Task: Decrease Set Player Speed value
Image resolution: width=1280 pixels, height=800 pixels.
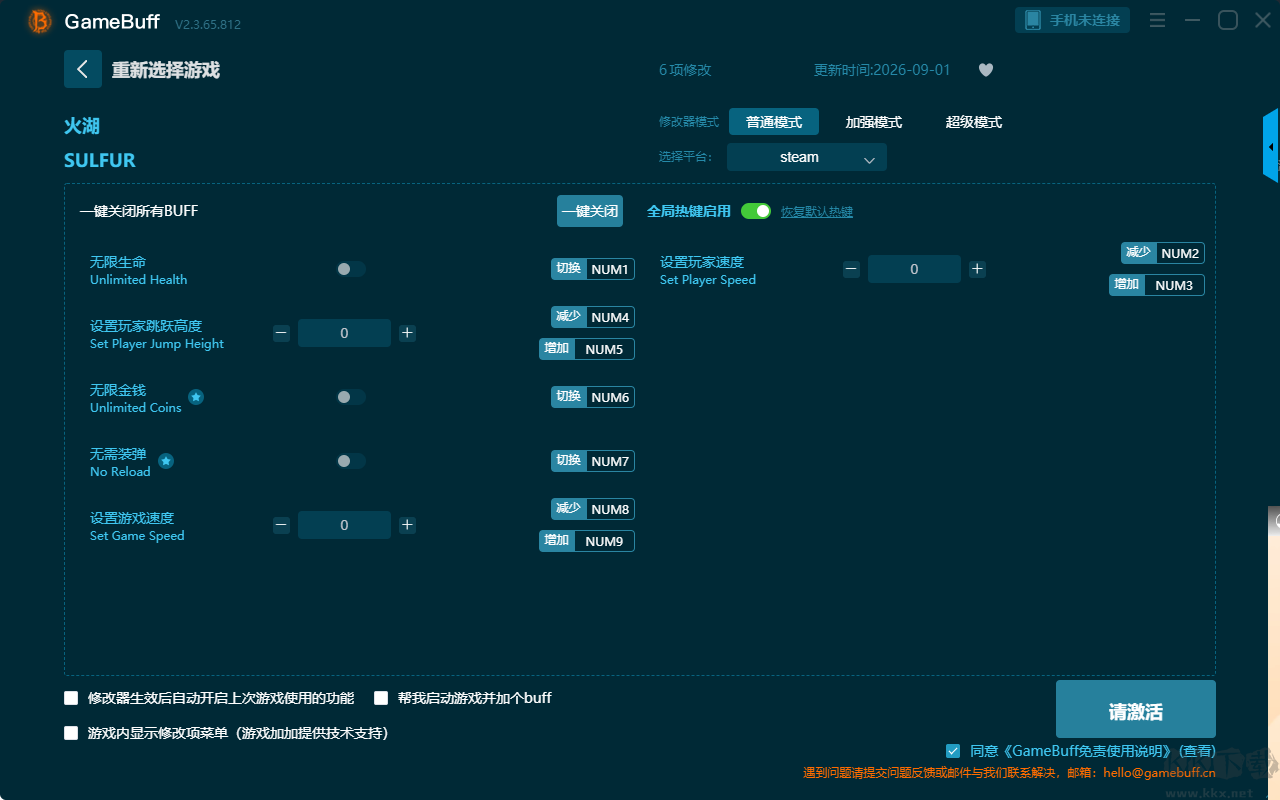Action: pyautogui.click(x=851, y=269)
